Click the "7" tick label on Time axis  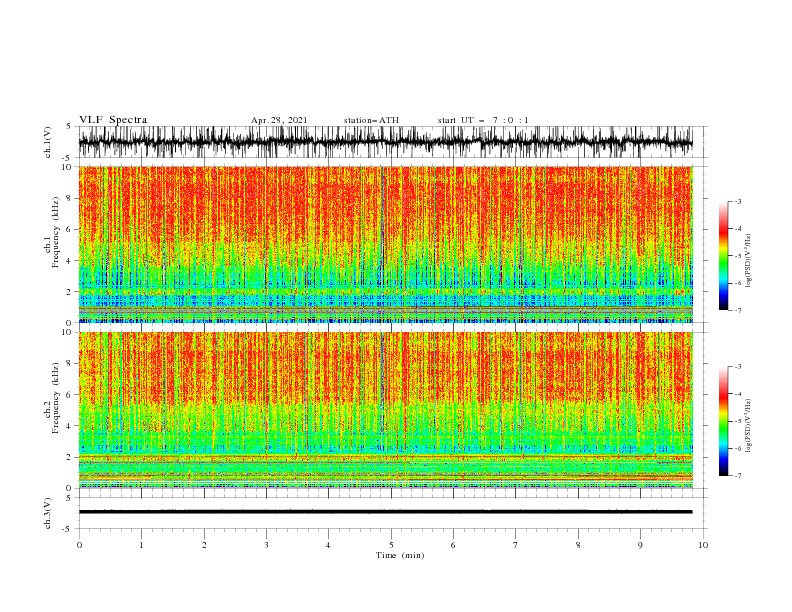(x=516, y=545)
